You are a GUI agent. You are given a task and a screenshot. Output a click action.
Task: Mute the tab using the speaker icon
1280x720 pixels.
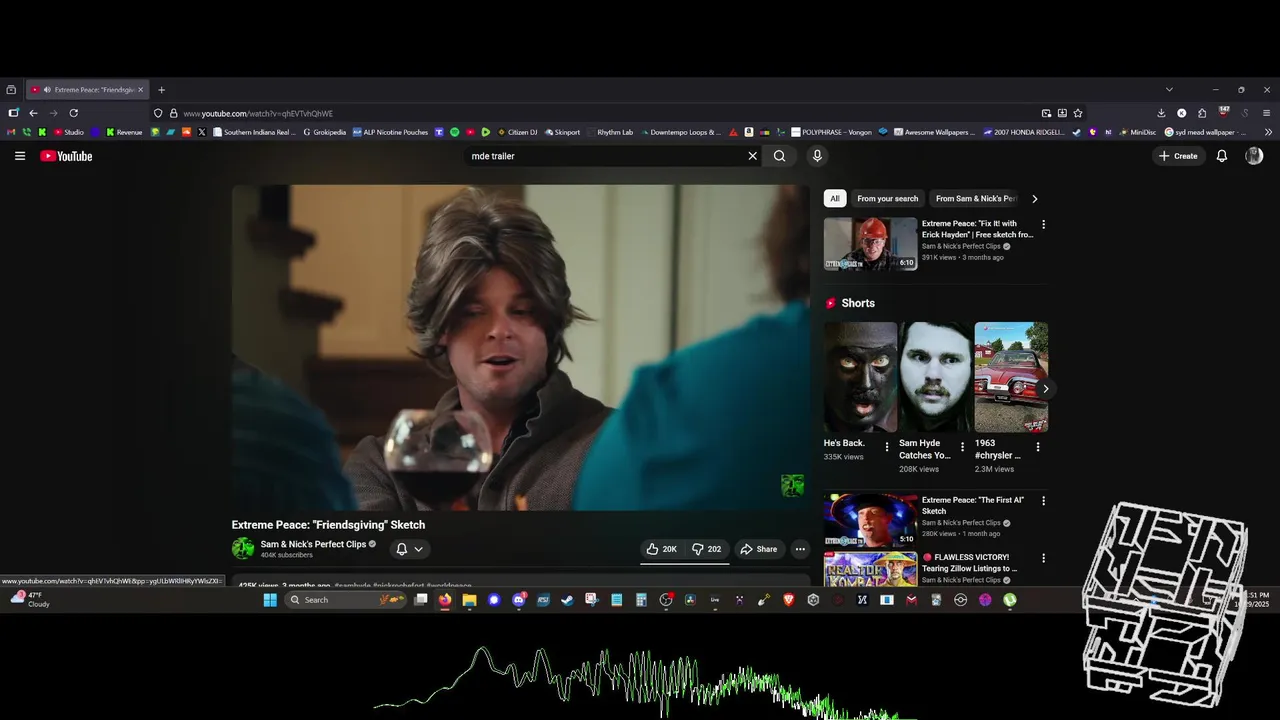point(47,90)
